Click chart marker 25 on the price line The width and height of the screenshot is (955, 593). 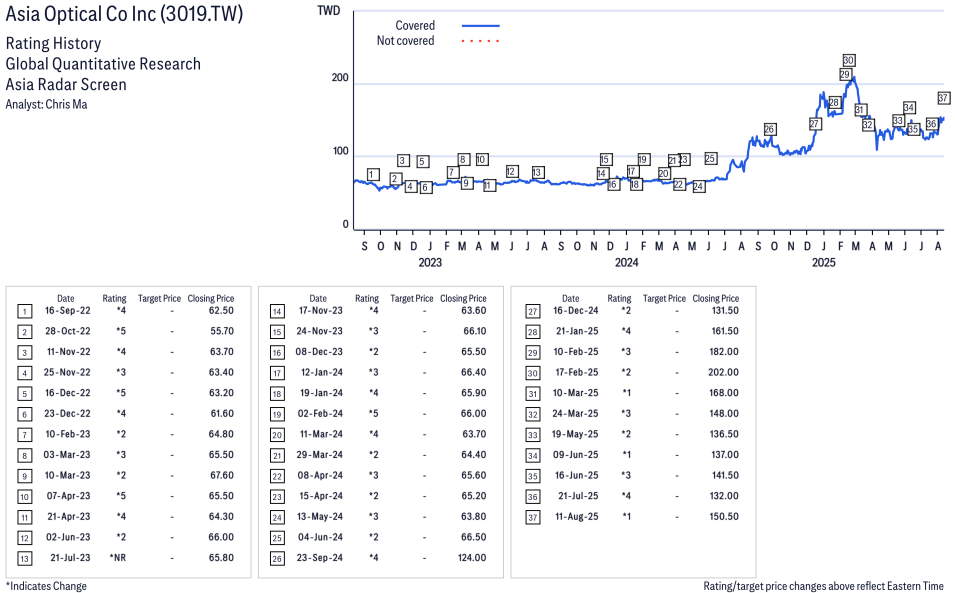click(x=710, y=158)
